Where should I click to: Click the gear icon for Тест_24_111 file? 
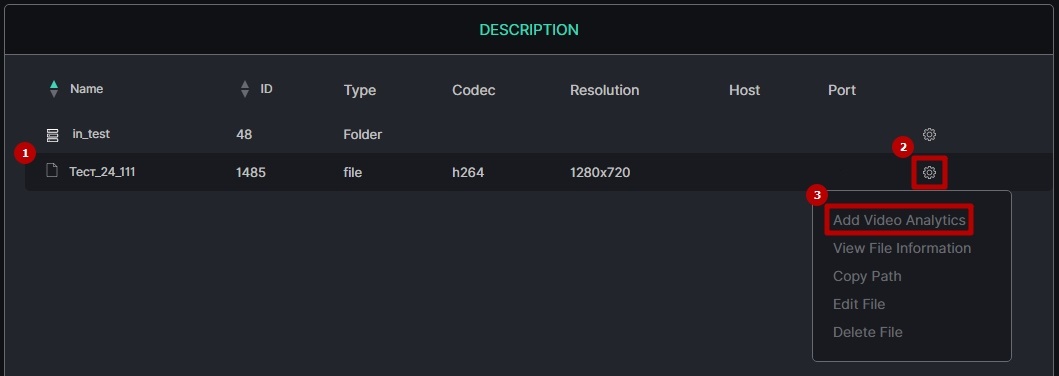point(929,173)
